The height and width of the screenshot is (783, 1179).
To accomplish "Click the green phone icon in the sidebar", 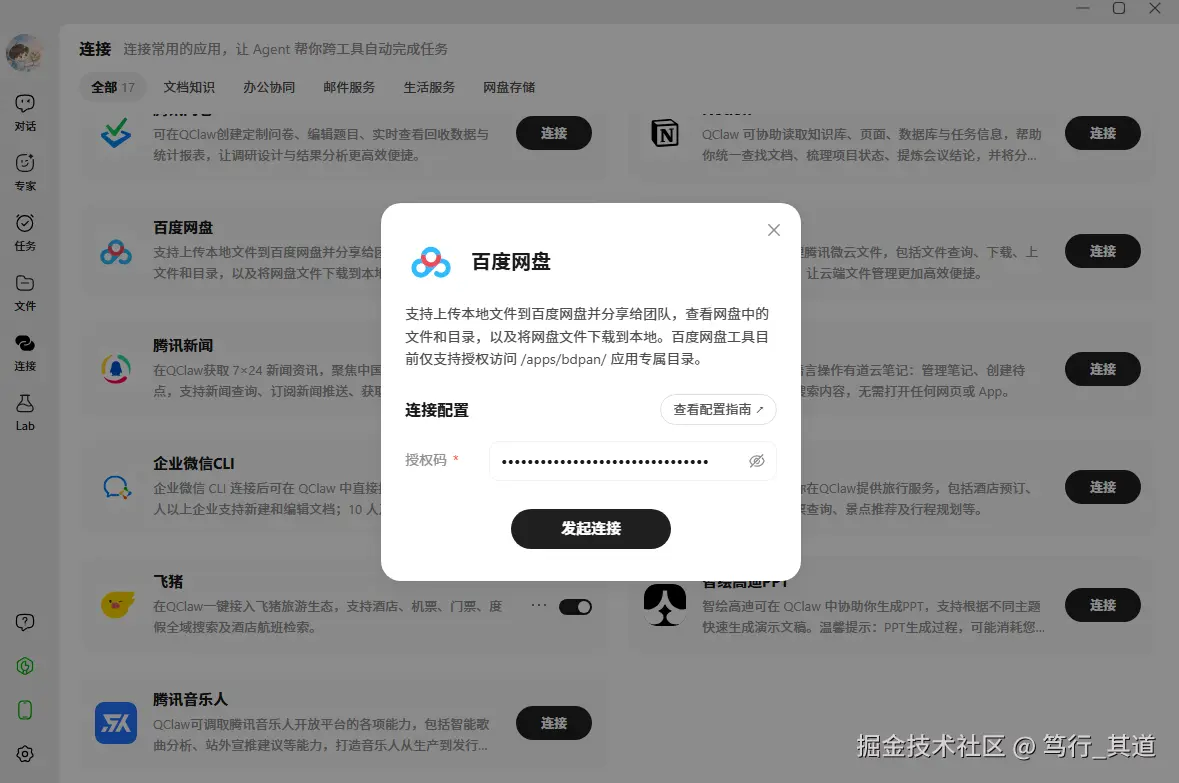I will point(25,710).
